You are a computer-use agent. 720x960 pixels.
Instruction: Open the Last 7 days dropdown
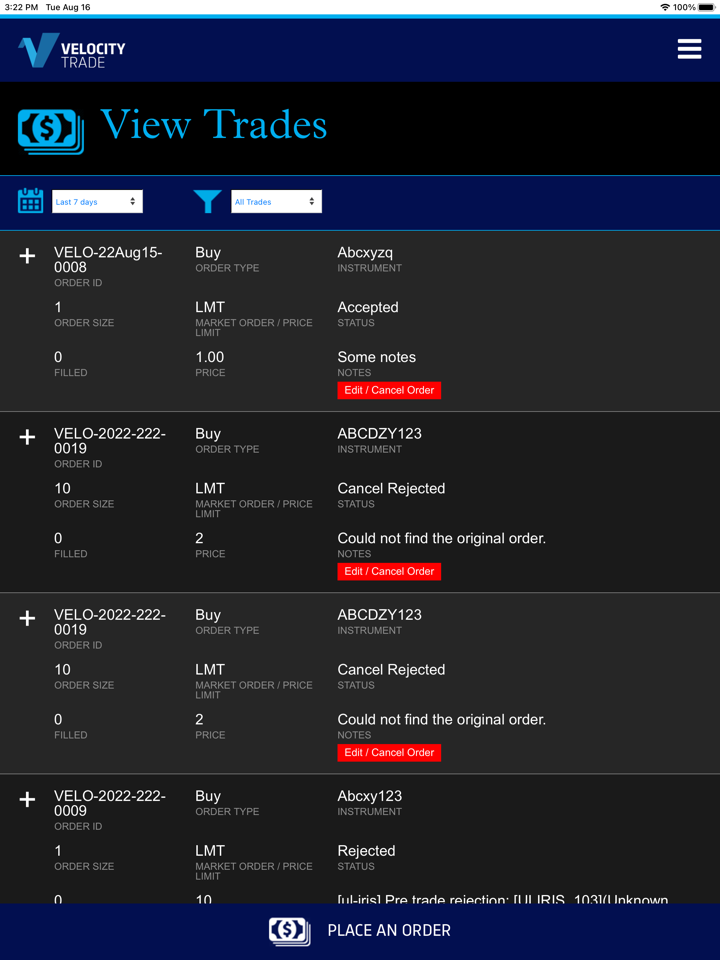(97, 202)
